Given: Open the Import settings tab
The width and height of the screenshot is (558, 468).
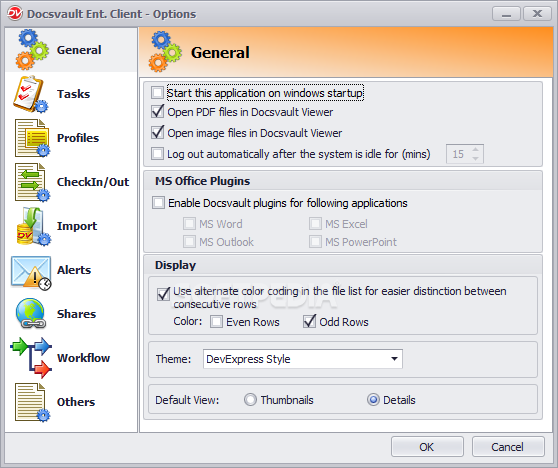Looking at the screenshot, I should (71, 226).
